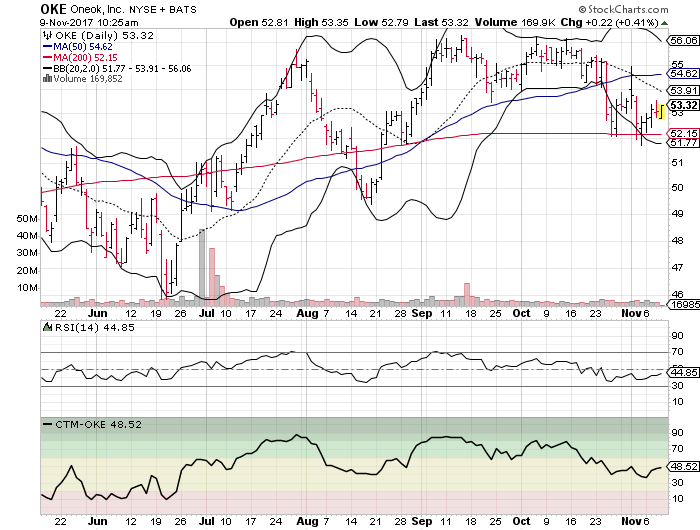Click the Jun label on bottom CTM axis
Screen dimensions: 700x530
(97, 521)
